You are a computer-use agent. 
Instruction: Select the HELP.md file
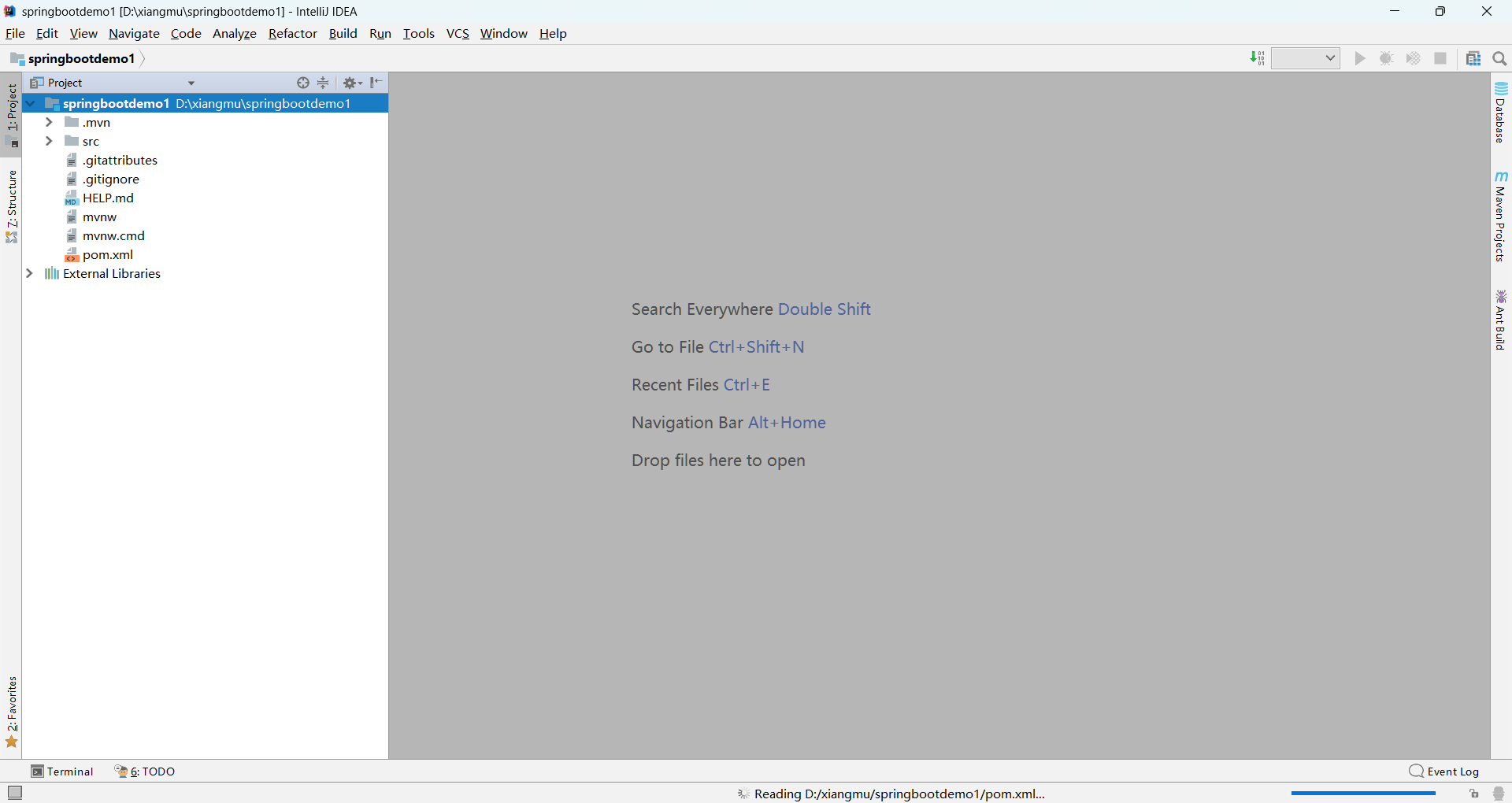click(108, 198)
